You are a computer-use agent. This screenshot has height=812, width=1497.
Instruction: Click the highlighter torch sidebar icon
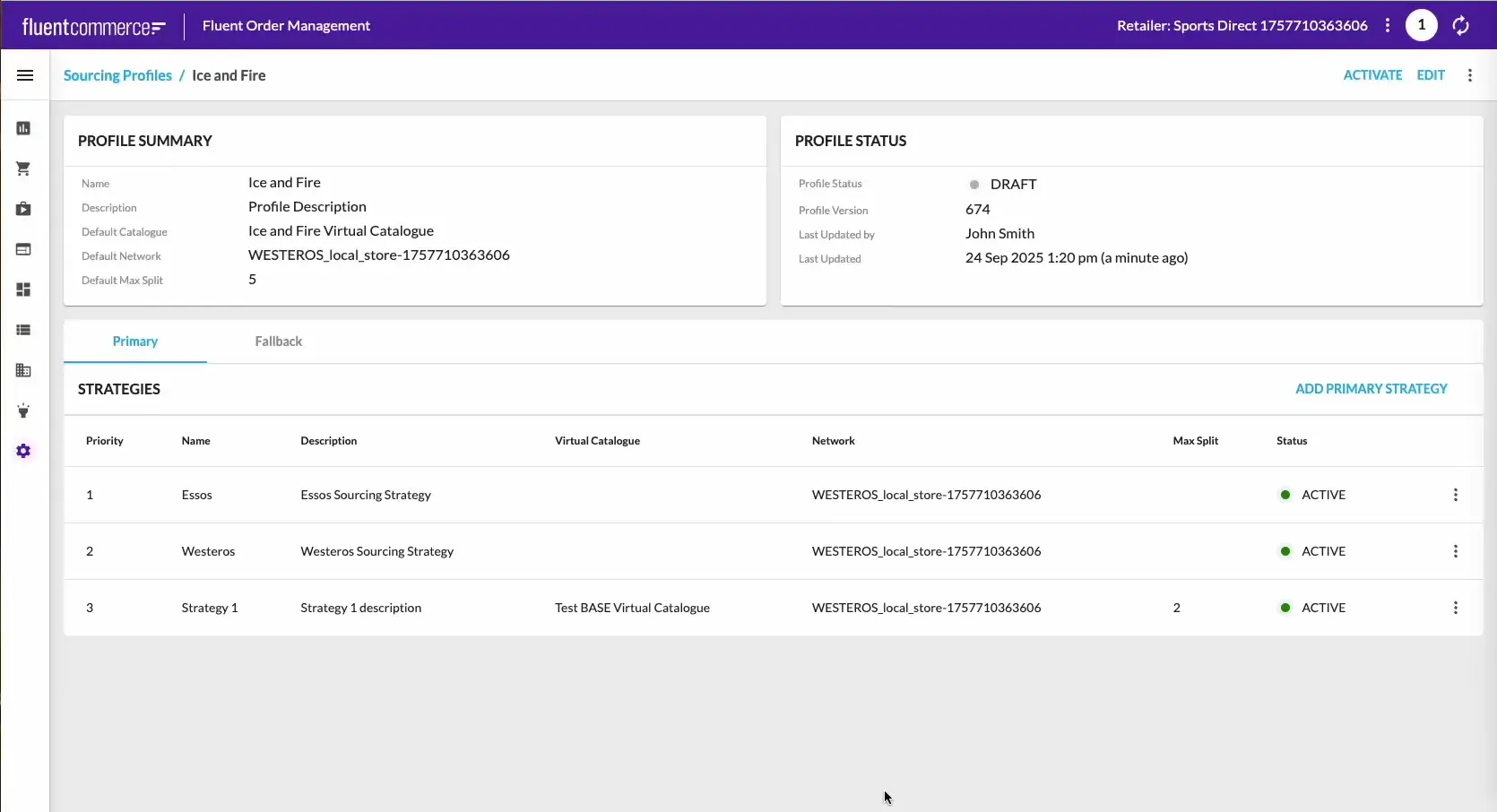tap(24, 410)
